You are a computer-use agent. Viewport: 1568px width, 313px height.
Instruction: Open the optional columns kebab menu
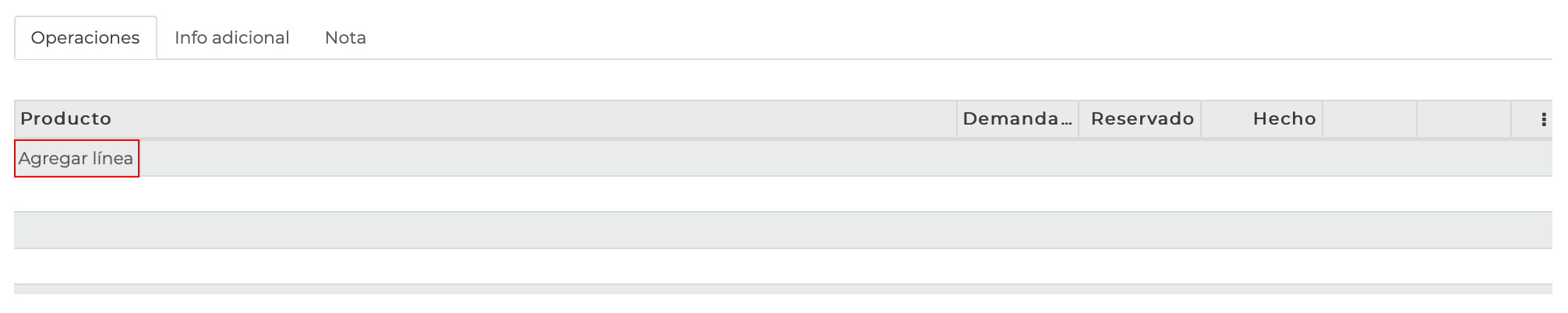click(1543, 119)
